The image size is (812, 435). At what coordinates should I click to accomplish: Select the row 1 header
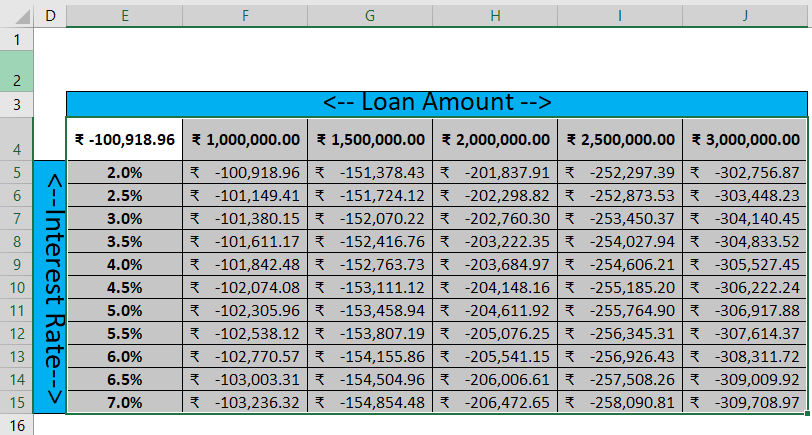pyautogui.click(x=16, y=39)
